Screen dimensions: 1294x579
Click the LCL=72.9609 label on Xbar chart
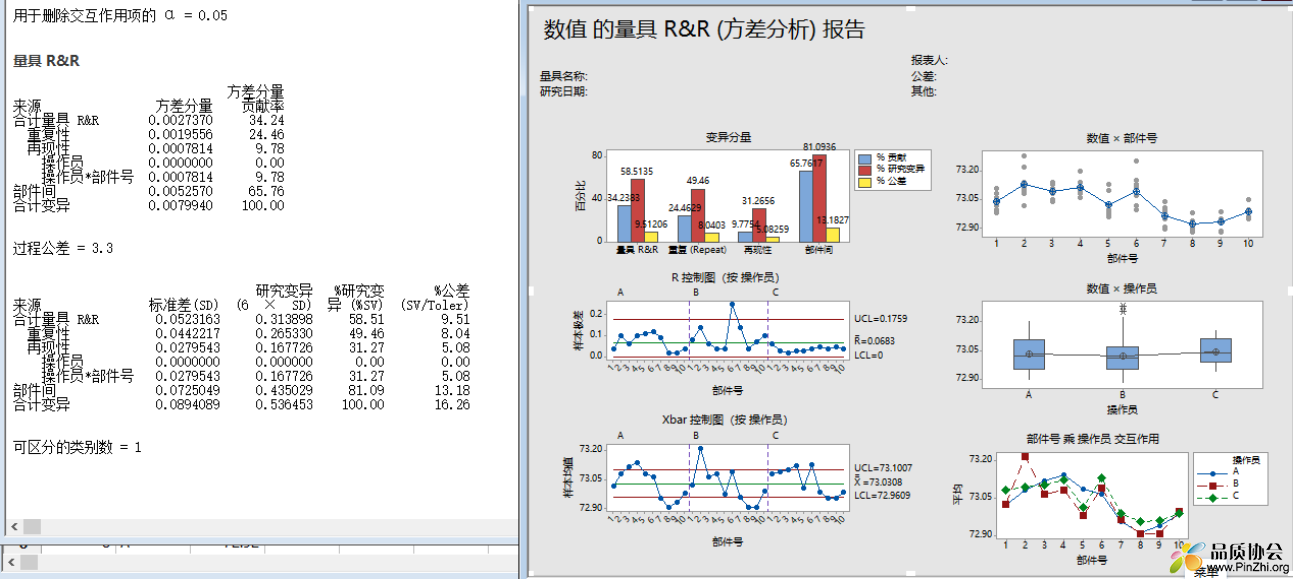883,495
